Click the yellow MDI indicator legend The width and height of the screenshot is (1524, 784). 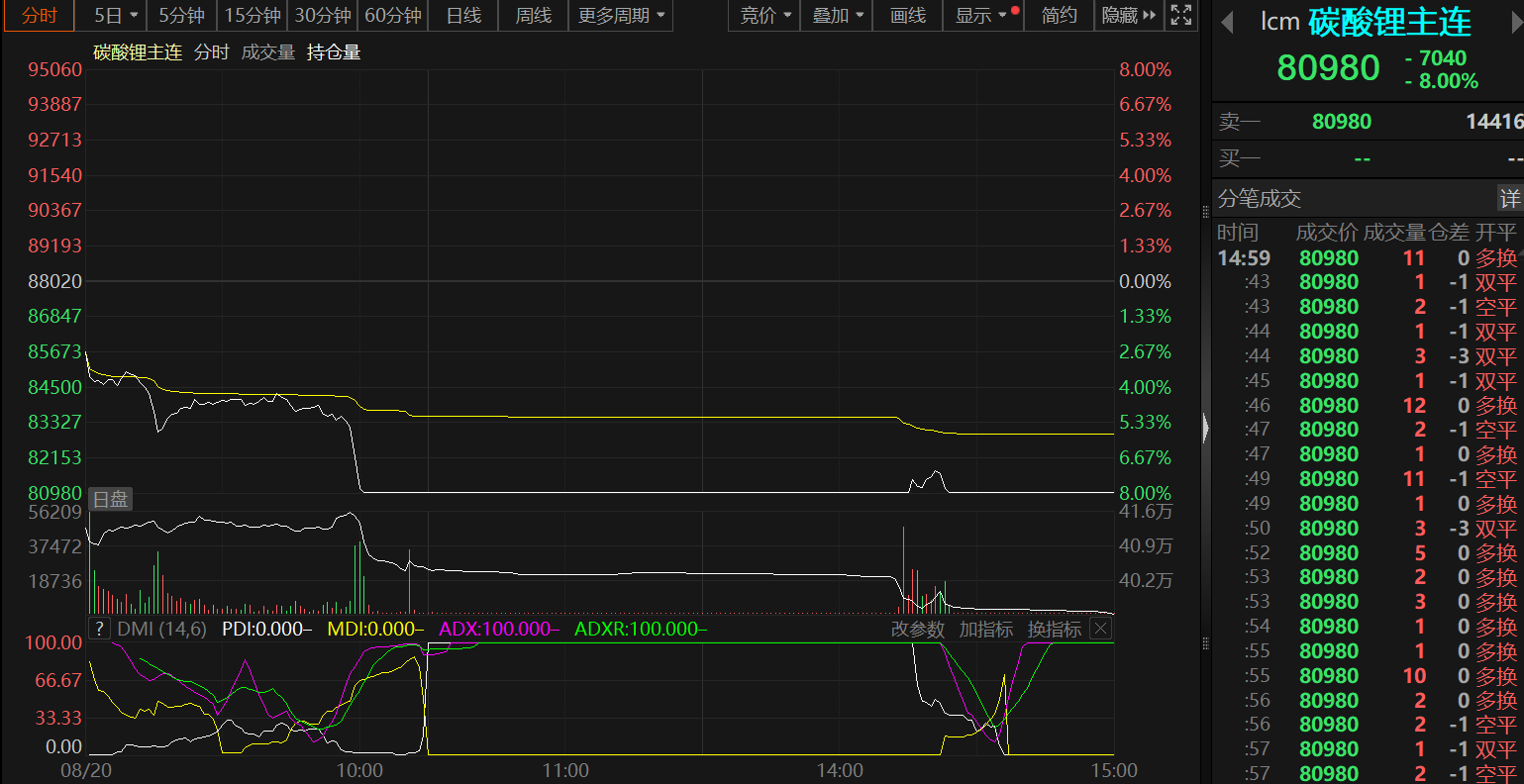click(374, 629)
